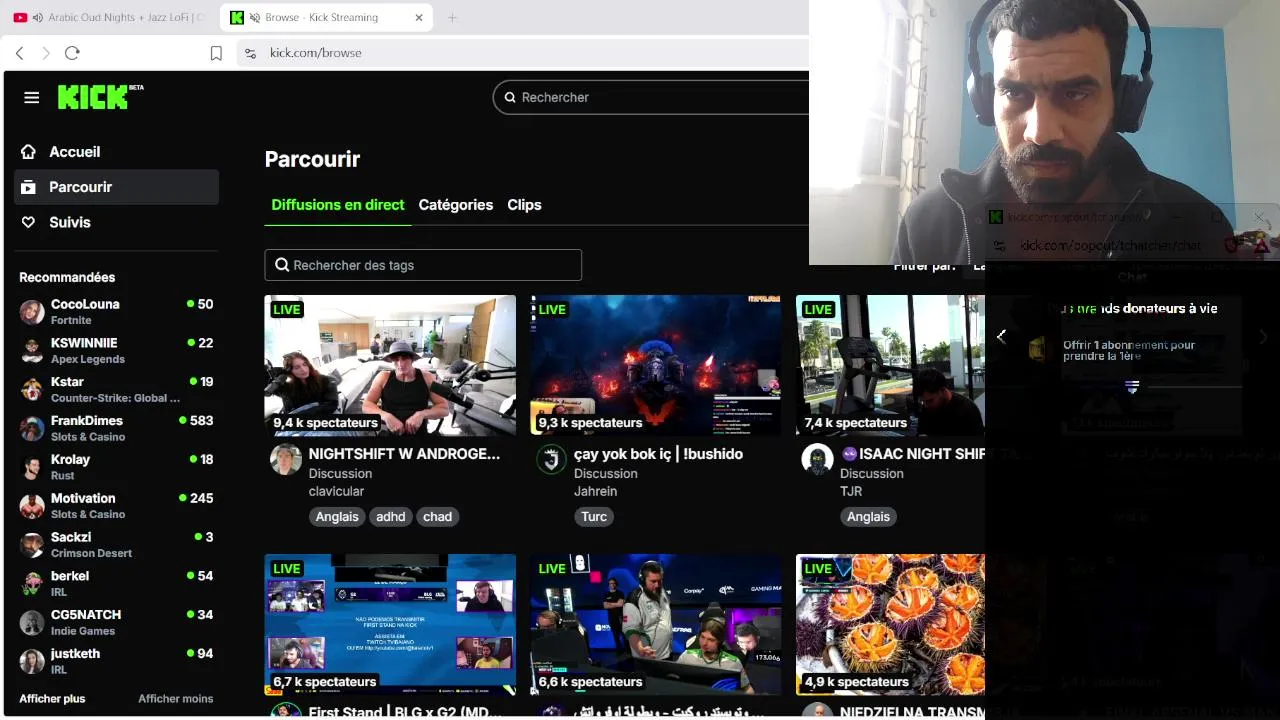Reload the page with refresh icon
The width and height of the screenshot is (1280, 720).
tap(72, 53)
